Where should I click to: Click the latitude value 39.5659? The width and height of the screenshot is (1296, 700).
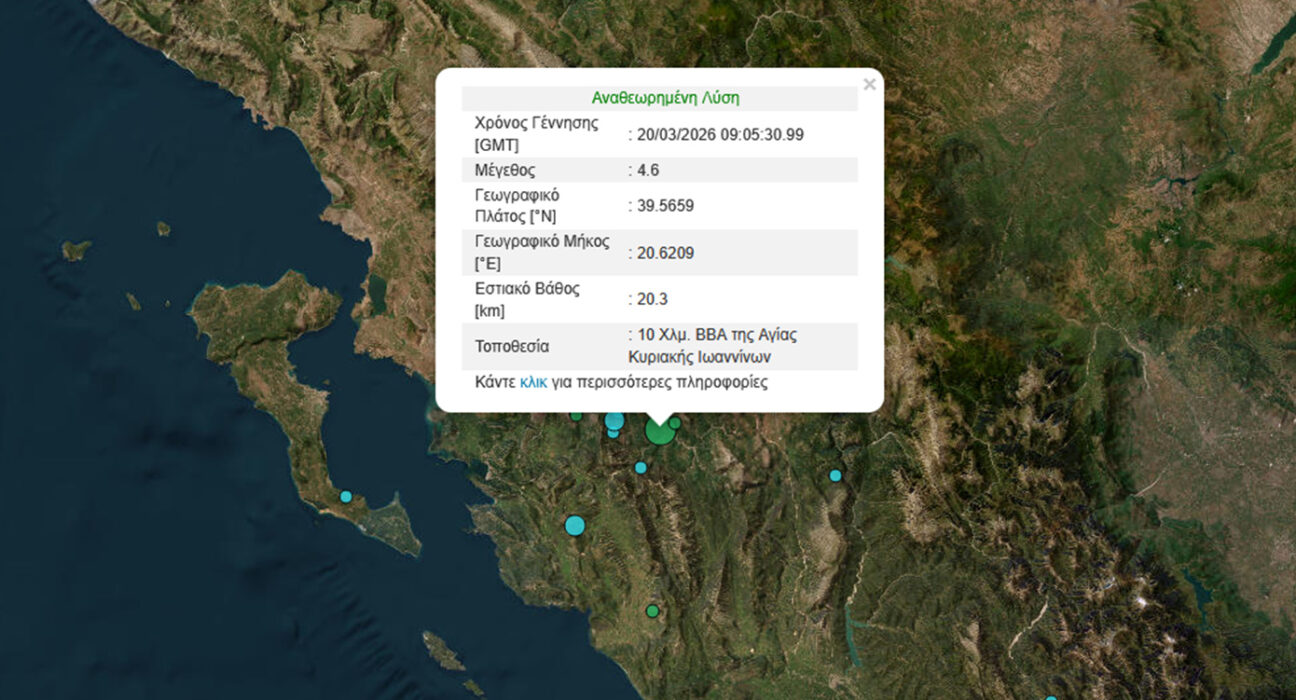(665, 206)
